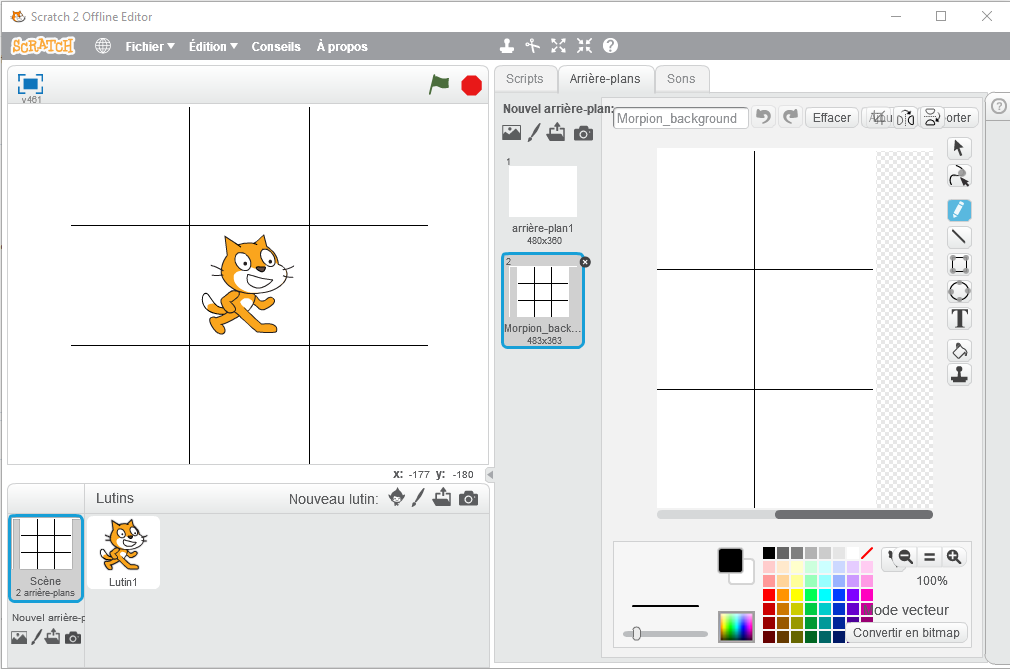Viewport: 1010px width, 669px height.
Task: Choose the paint bucket fill tool
Action: point(959,350)
